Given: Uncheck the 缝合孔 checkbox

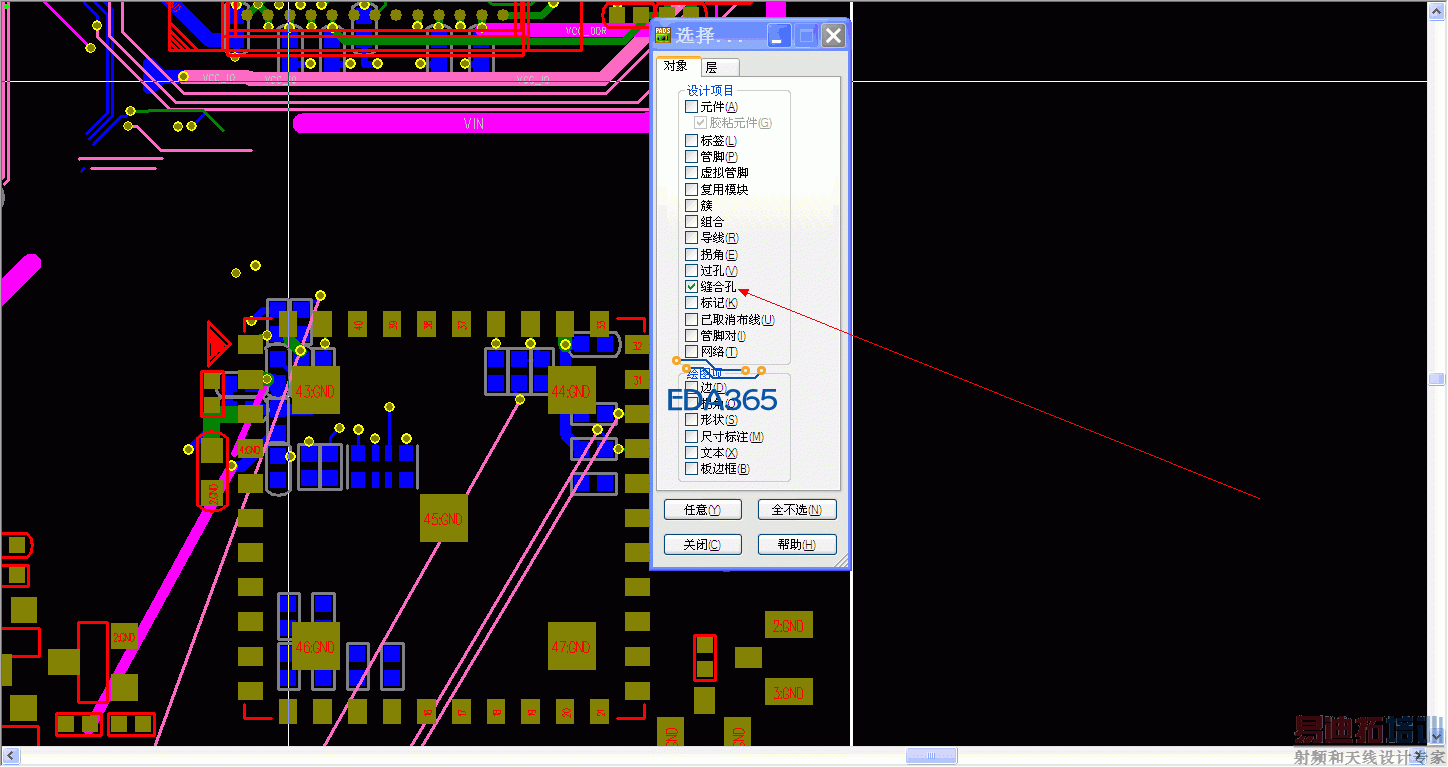Looking at the screenshot, I should [692, 287].
